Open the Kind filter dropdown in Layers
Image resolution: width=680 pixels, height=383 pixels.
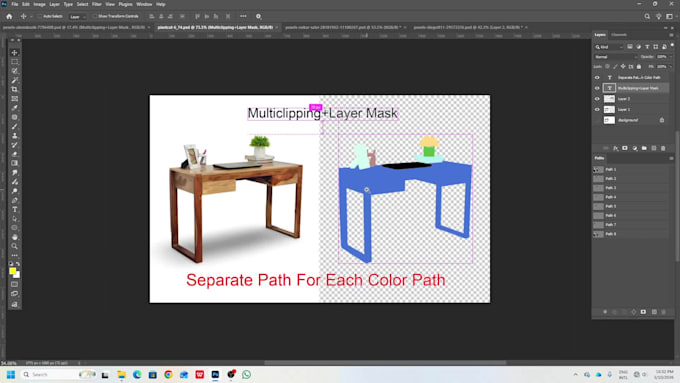tap(609, 47)
